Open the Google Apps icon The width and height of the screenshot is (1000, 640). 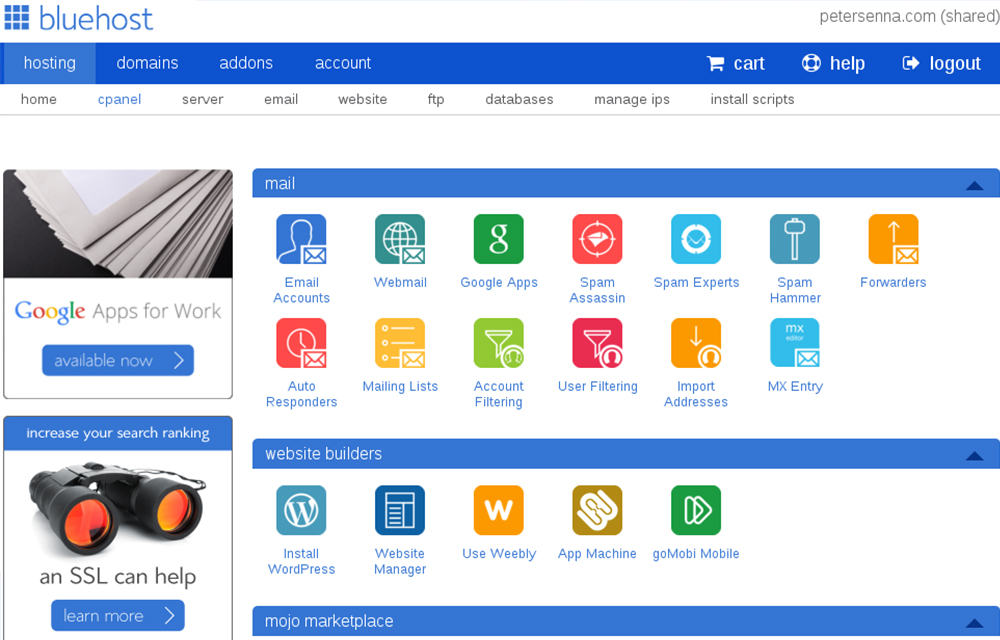click(x=499, y=239)
